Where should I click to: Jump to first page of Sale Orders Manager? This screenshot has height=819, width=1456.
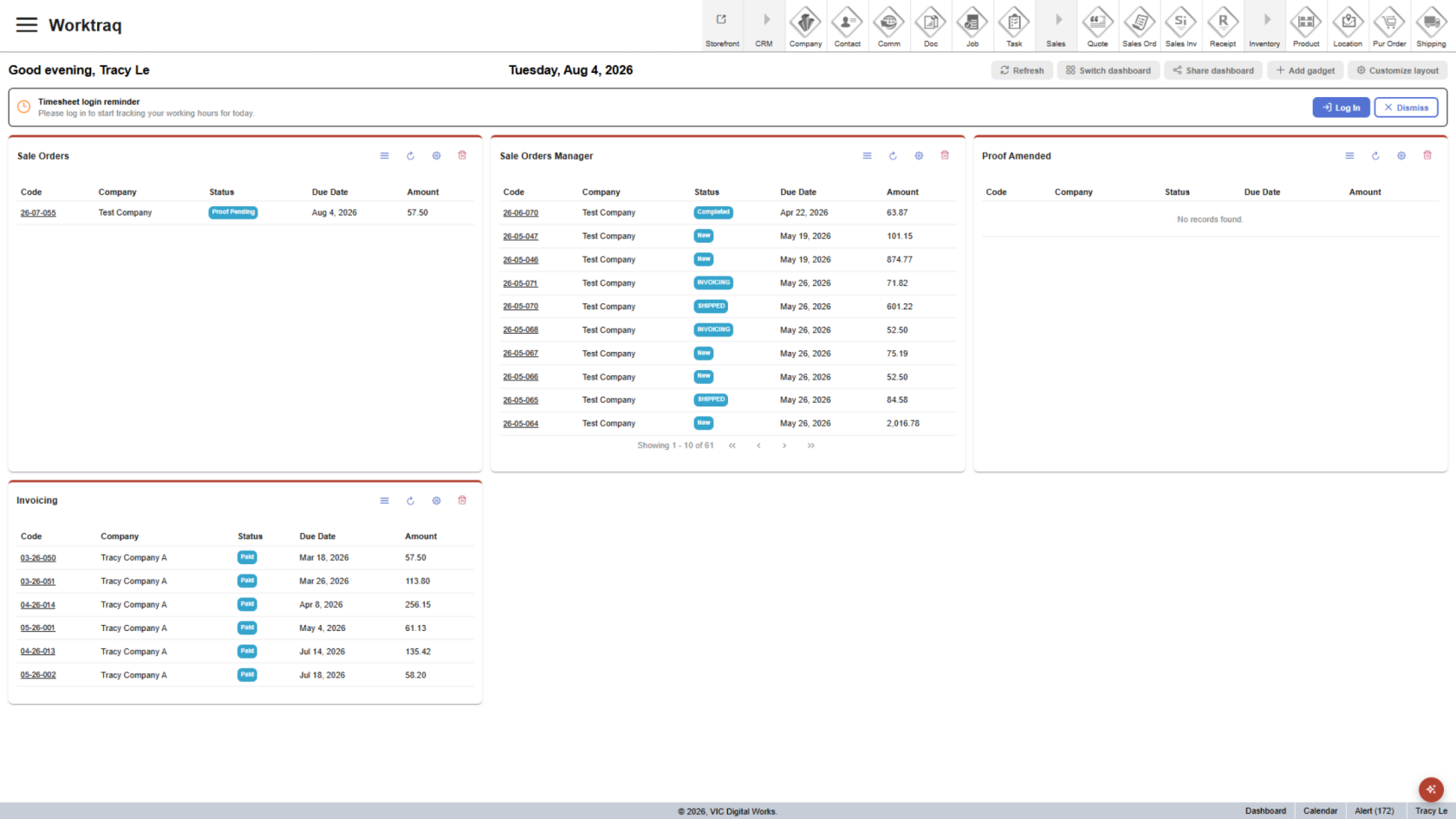click(x=732, y=445)
